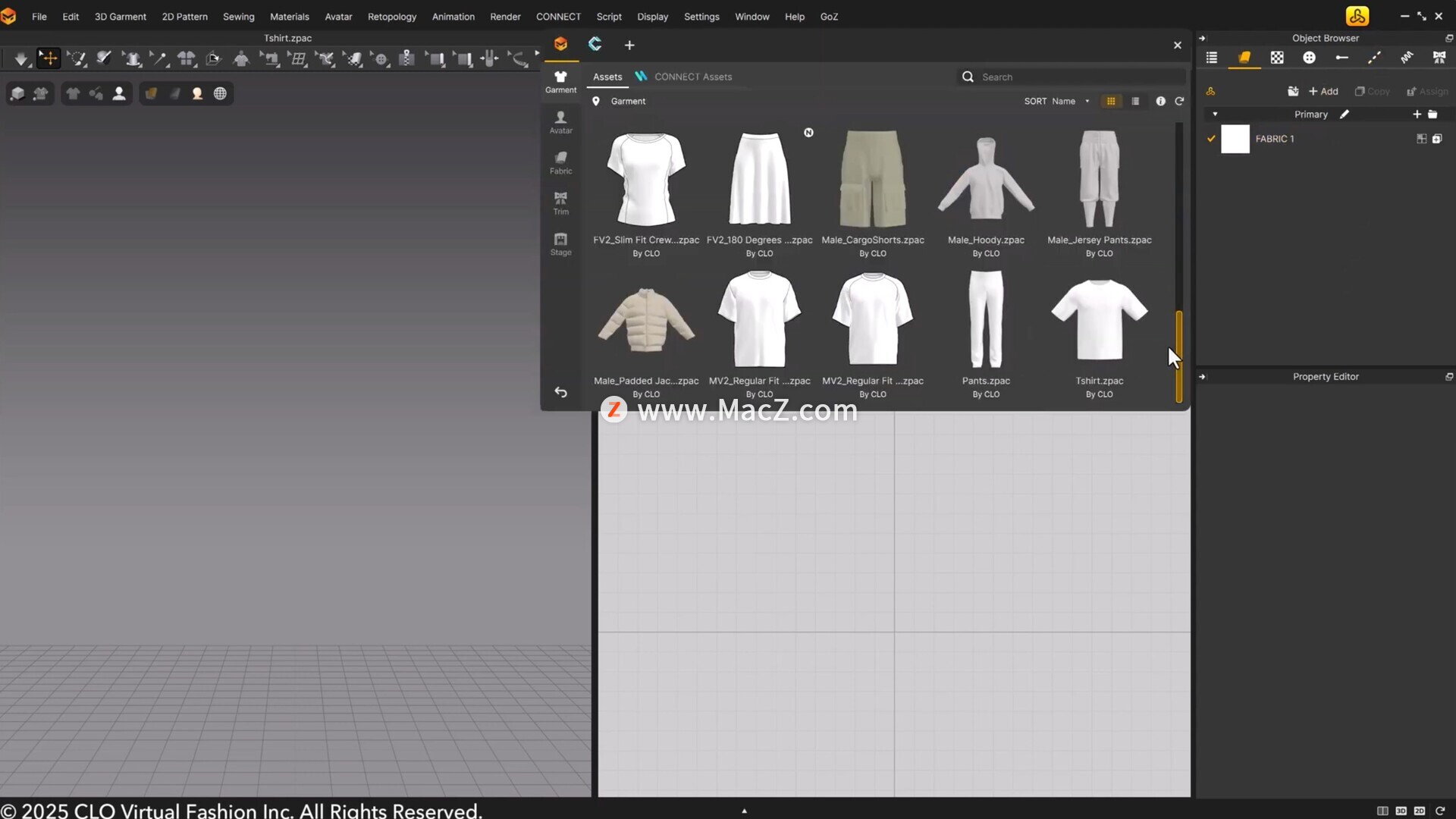
Task: Expand the toolbar overflow arrow
Action: tap(537, 53)
